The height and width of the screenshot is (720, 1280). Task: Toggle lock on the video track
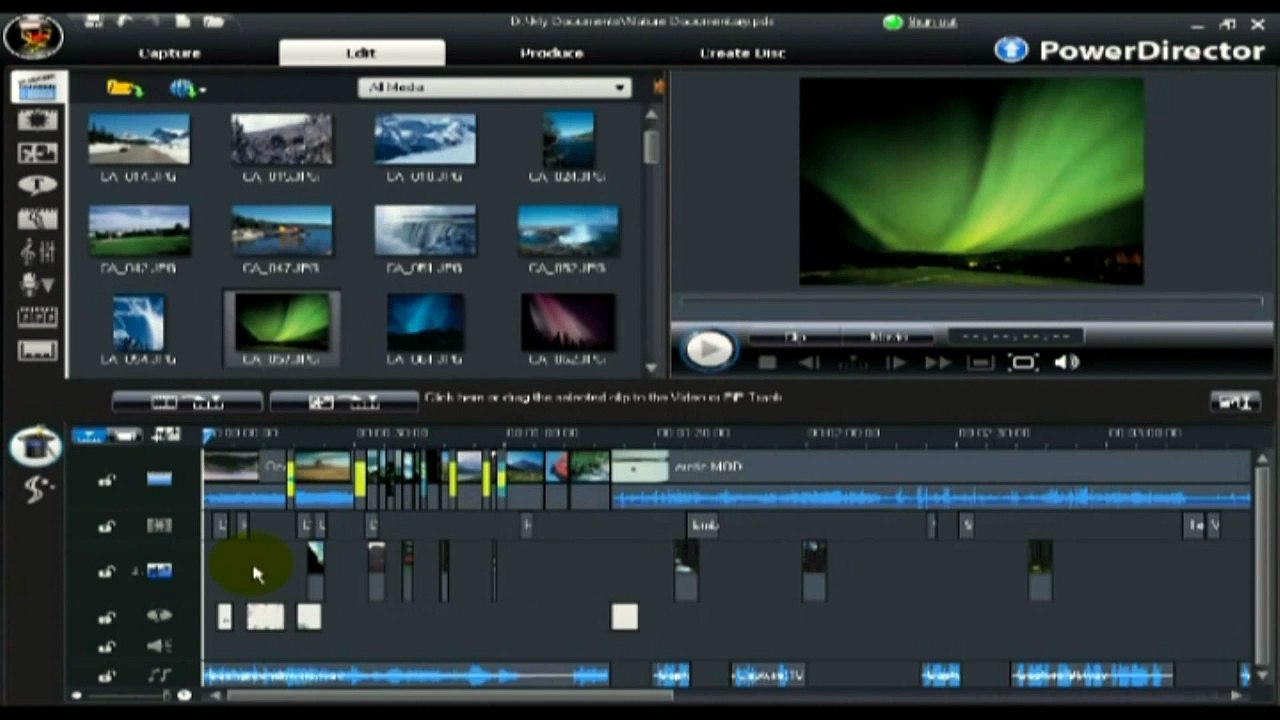coord(106,480)
